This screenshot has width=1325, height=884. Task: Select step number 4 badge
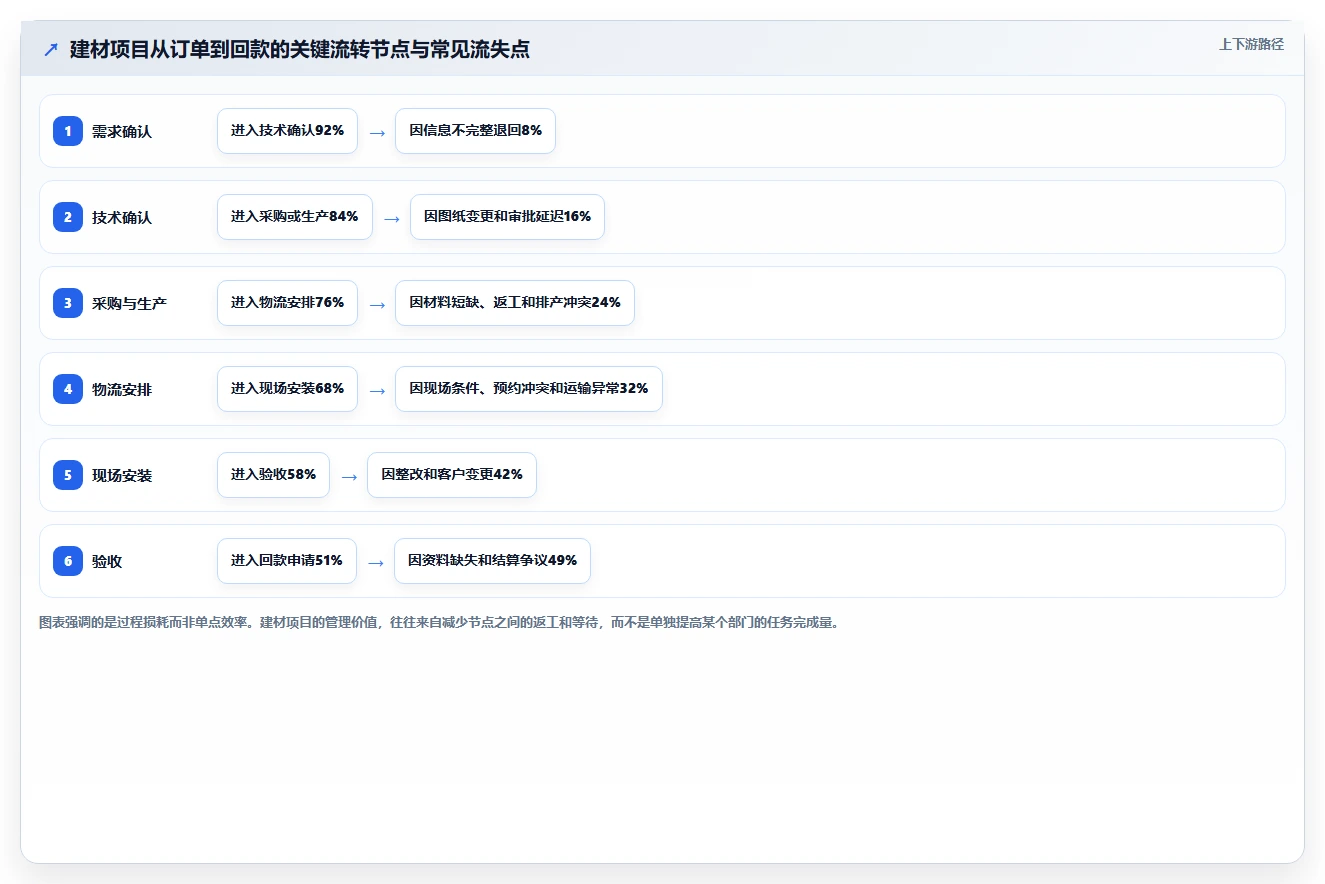click(x=68, y=389)
